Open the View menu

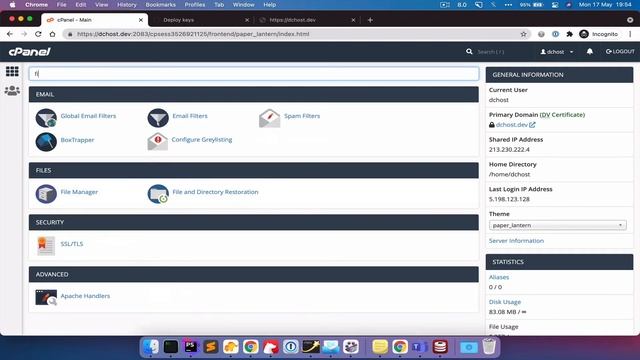(x=101, y=5)
